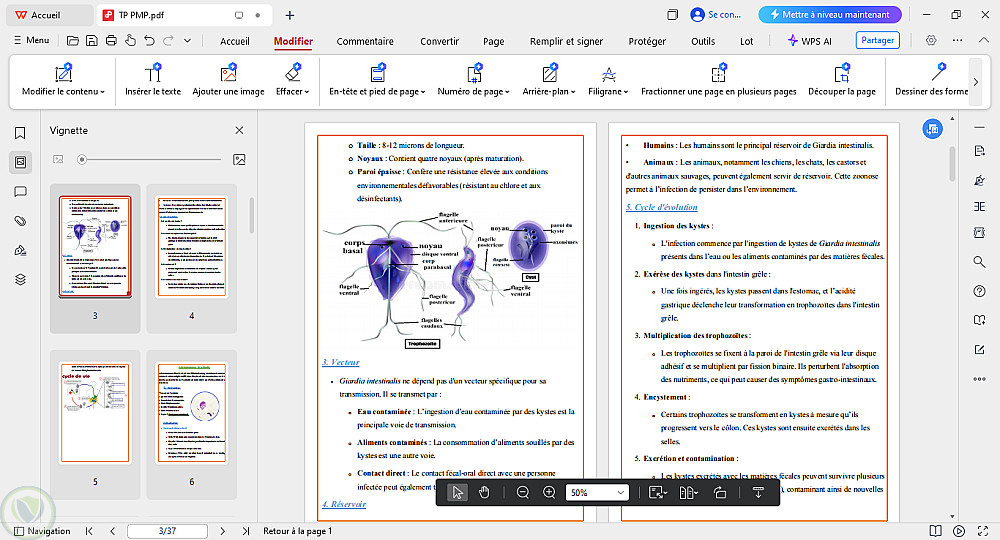Select Découper la page tool

(x=841, y=81)
